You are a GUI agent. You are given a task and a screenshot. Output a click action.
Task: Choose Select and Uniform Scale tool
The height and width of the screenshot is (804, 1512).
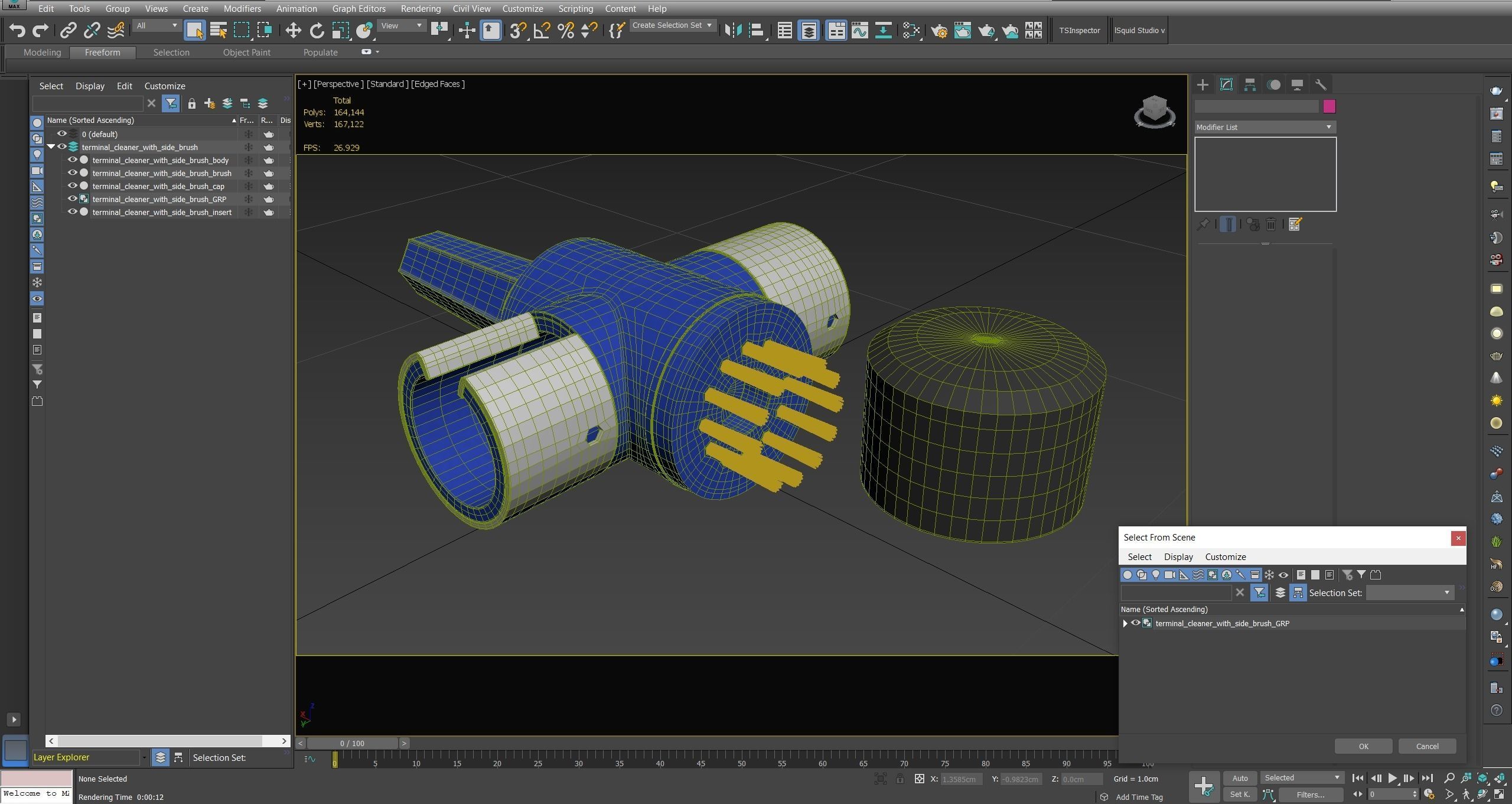coord(341,30)
